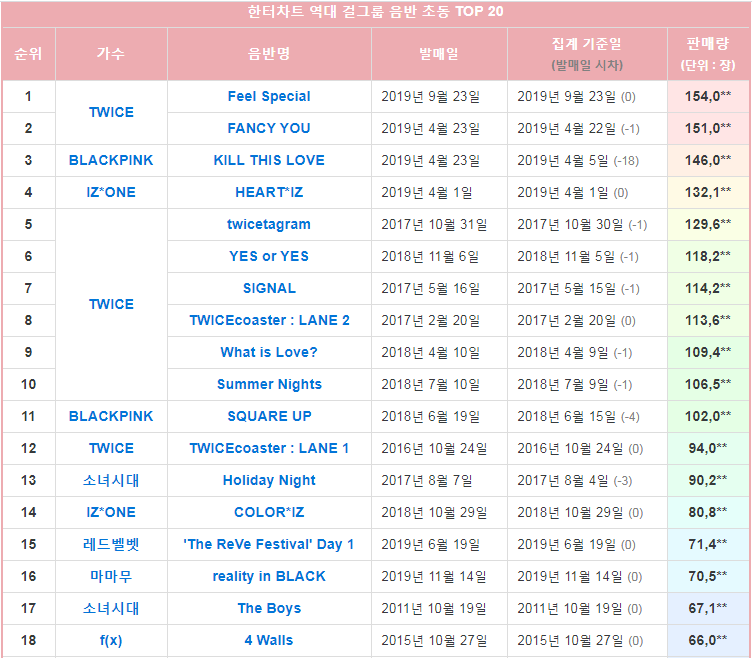The height and width of the screenshot is (658, 752).
Task: Open f(x) artist link in row 18
Action: click(111, 640)
